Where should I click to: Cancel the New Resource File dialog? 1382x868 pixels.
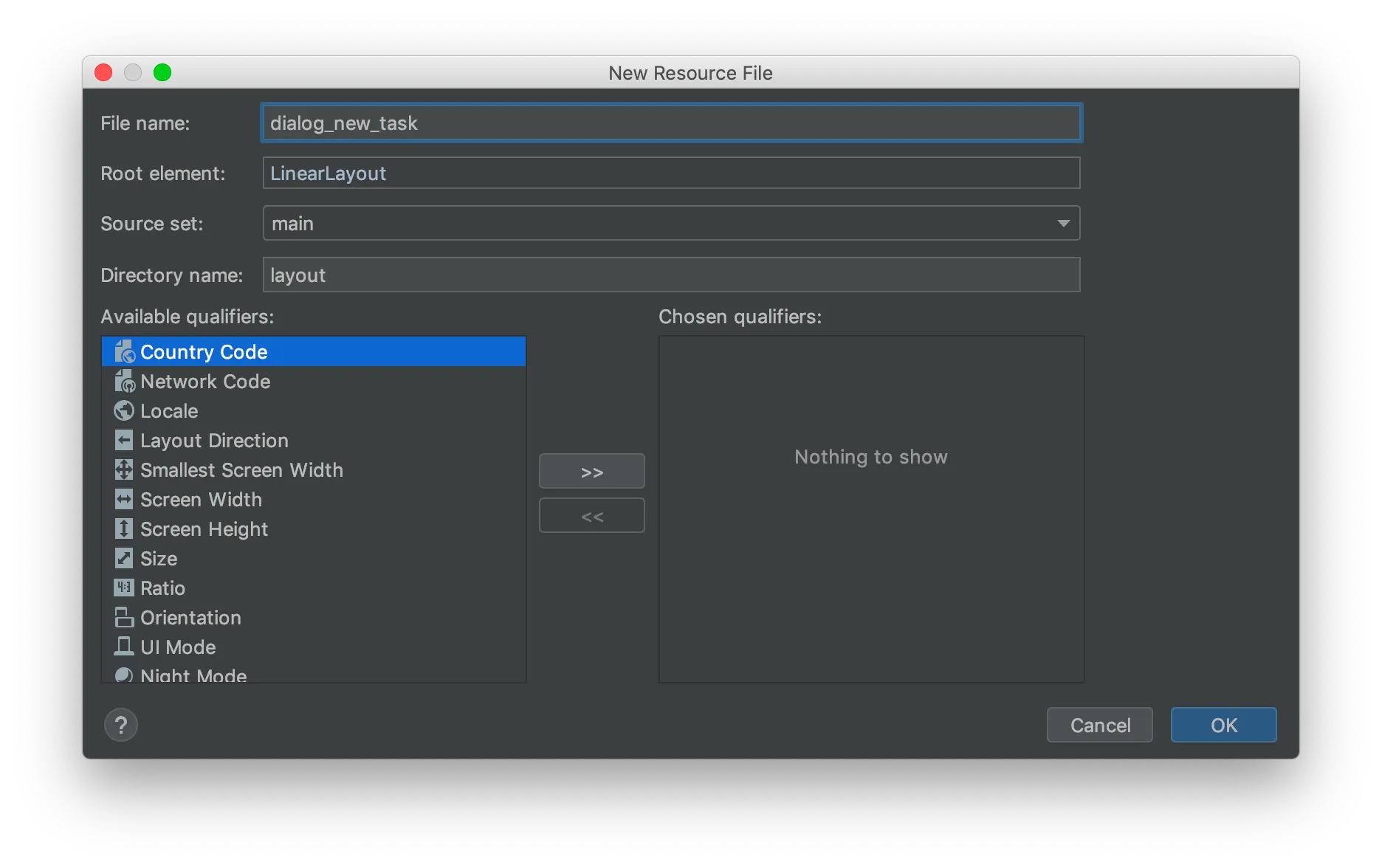(1100, 726)
